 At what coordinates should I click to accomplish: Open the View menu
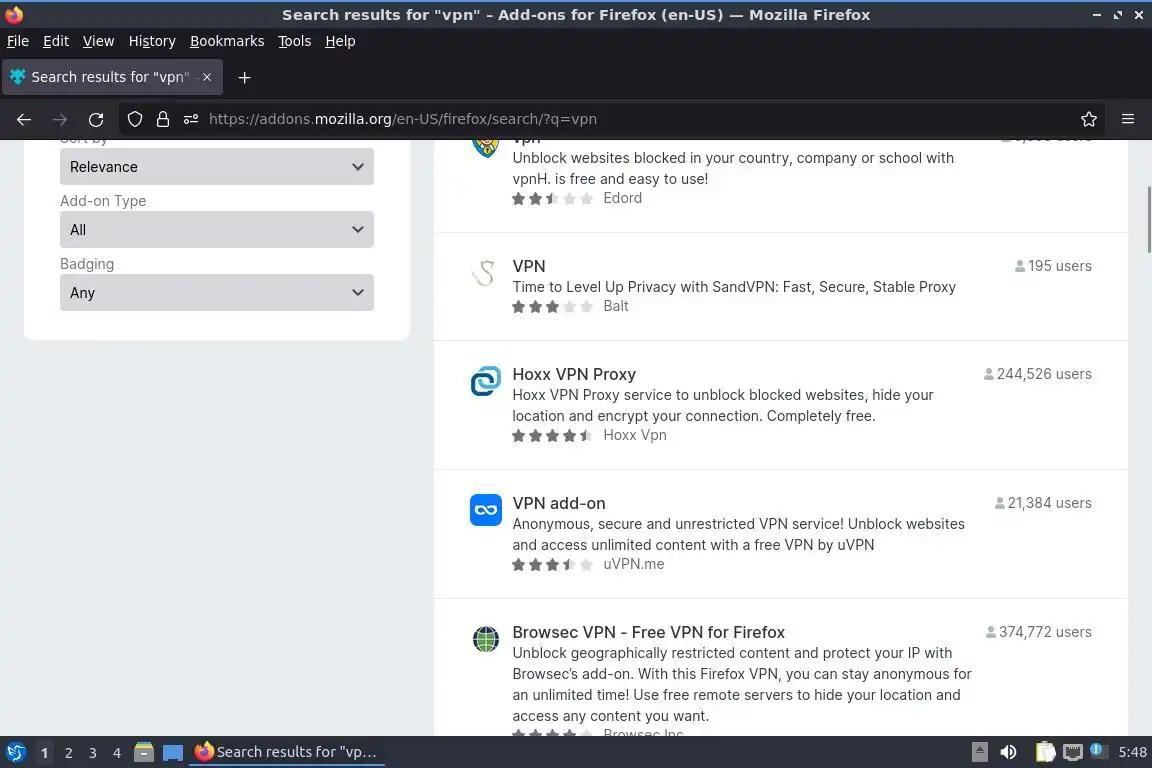pos(98,41)
